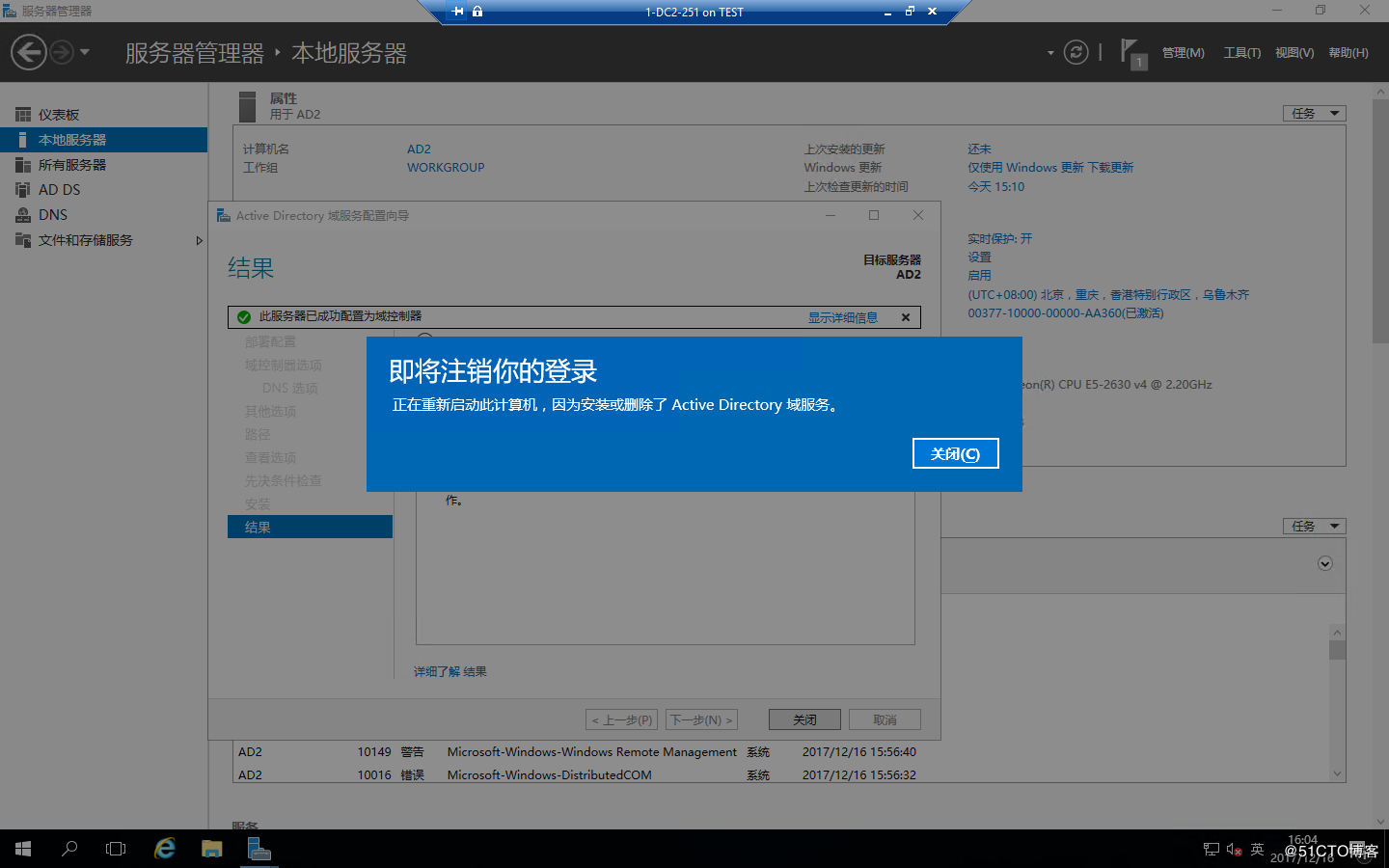The image size is (1389, 868).
Task: Open taskbar search icon
Action: 69,849
